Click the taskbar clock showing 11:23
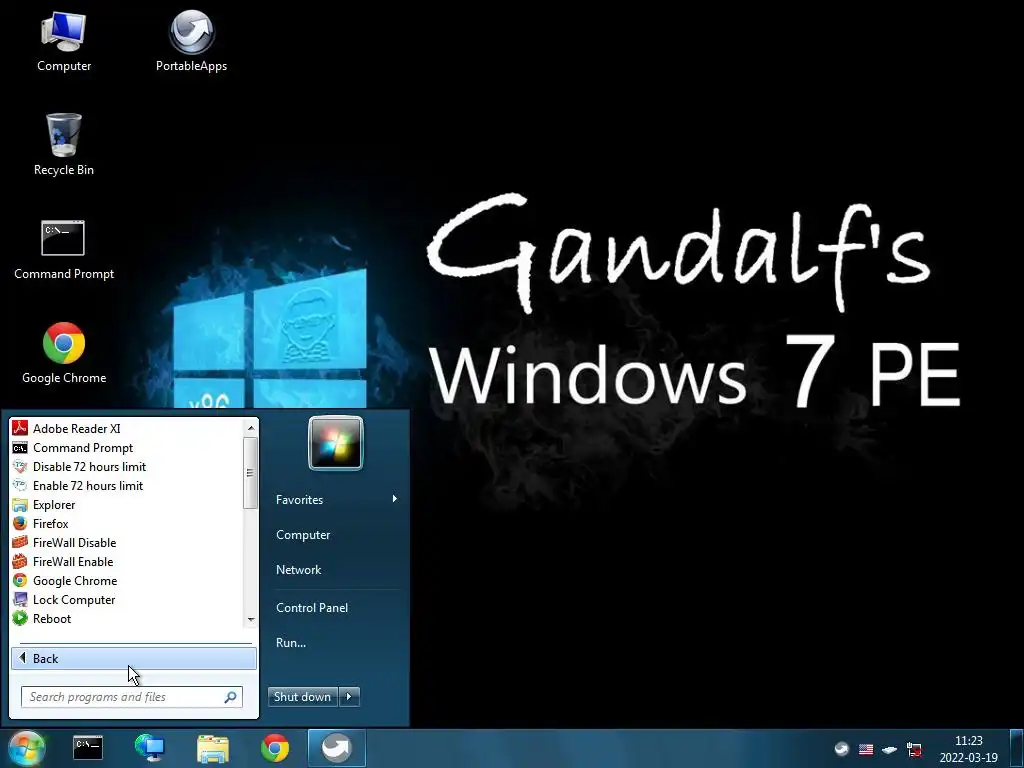The width and height of the screenshot is (1024, 768). click(968, 749)
